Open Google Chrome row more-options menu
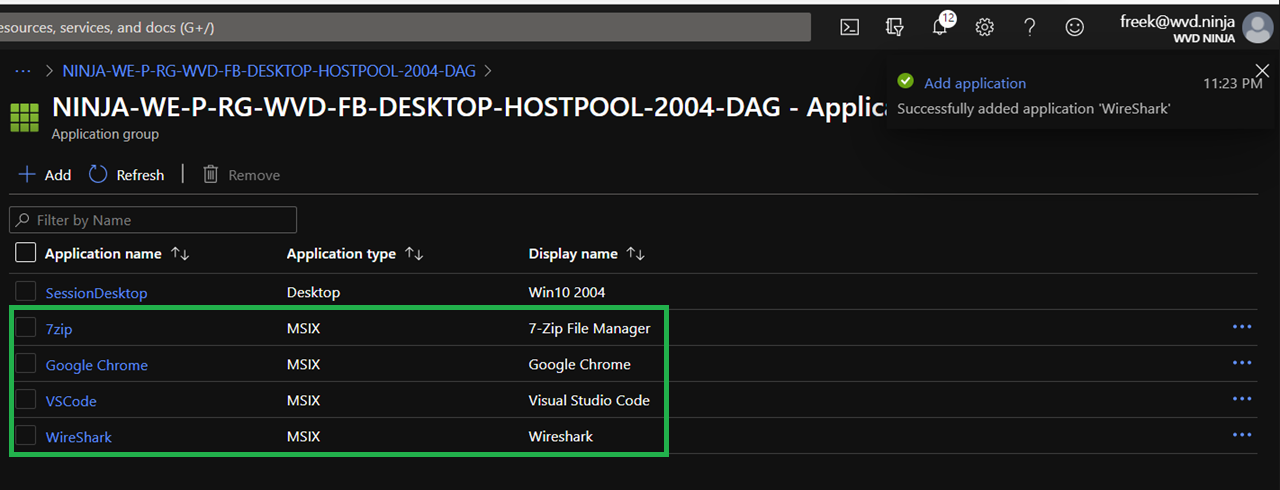 pyautogui.click(x=1242, y=363)
